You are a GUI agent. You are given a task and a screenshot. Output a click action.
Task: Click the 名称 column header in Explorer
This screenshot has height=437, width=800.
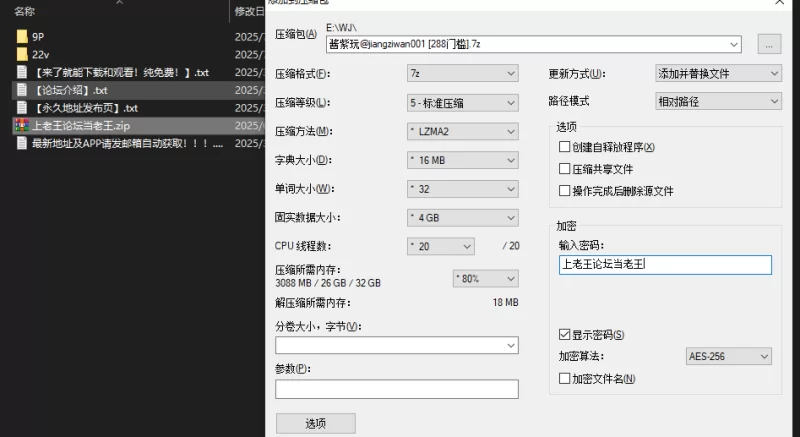(x=24, y=11)
